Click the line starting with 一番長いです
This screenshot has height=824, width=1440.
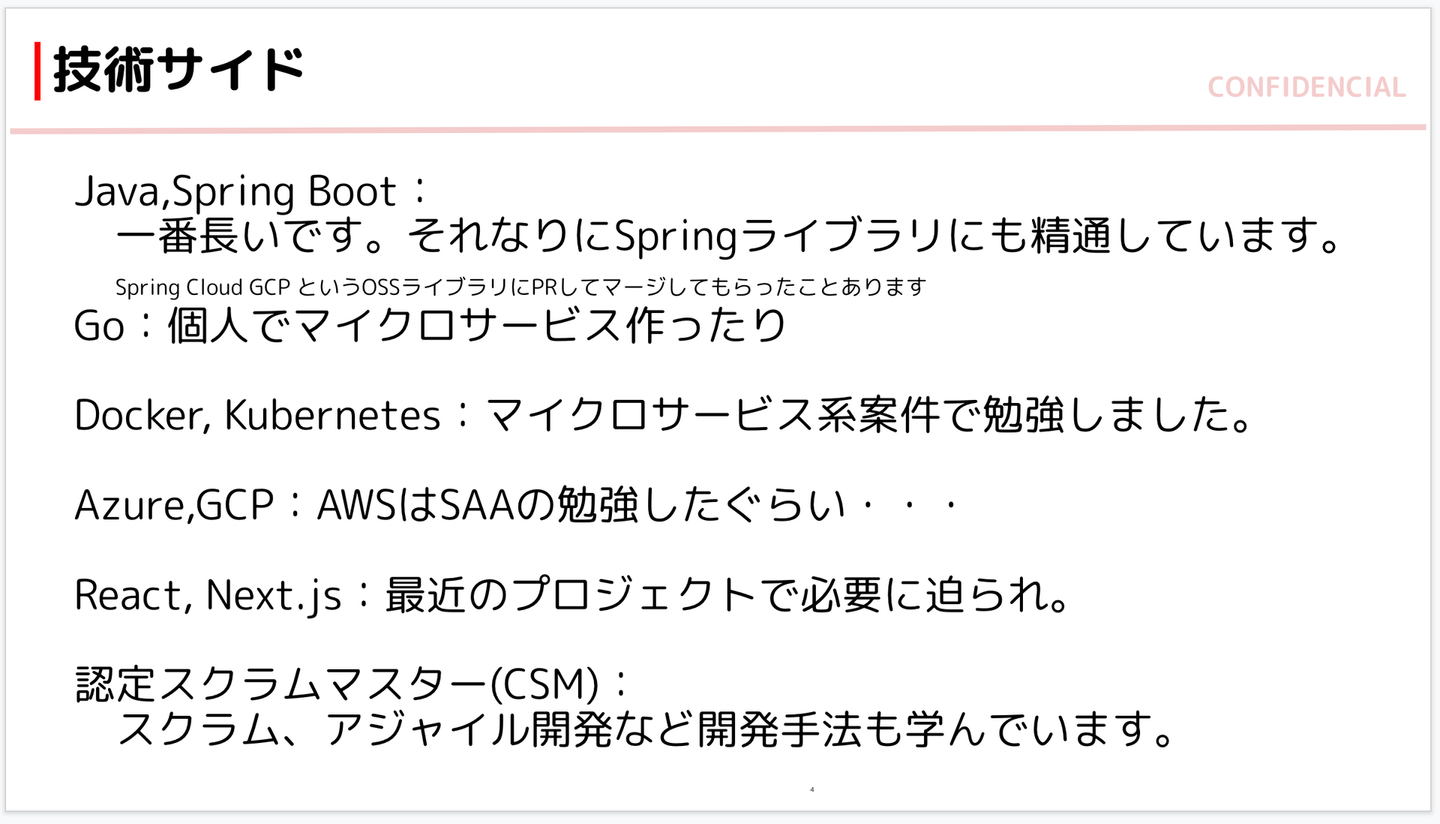(727, 237)
